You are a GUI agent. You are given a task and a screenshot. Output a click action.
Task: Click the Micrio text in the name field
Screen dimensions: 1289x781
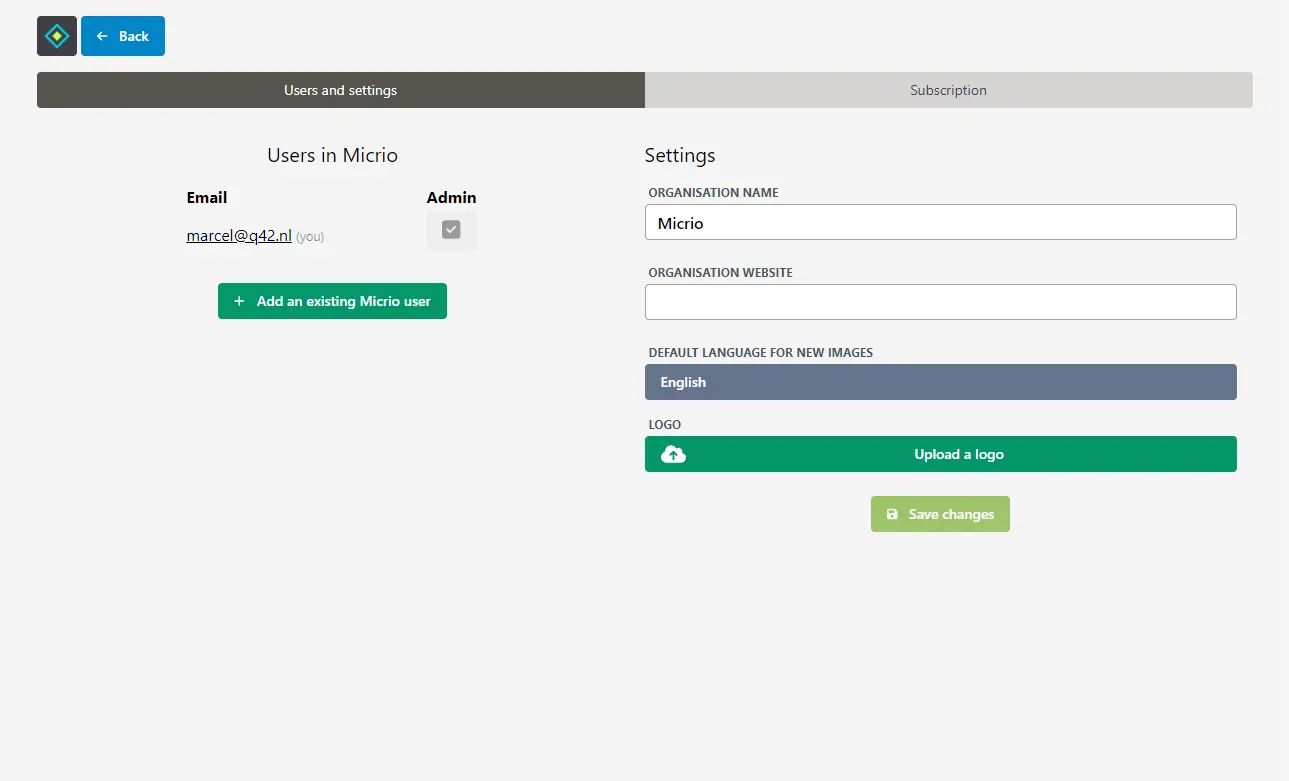[x=681, y=222]
